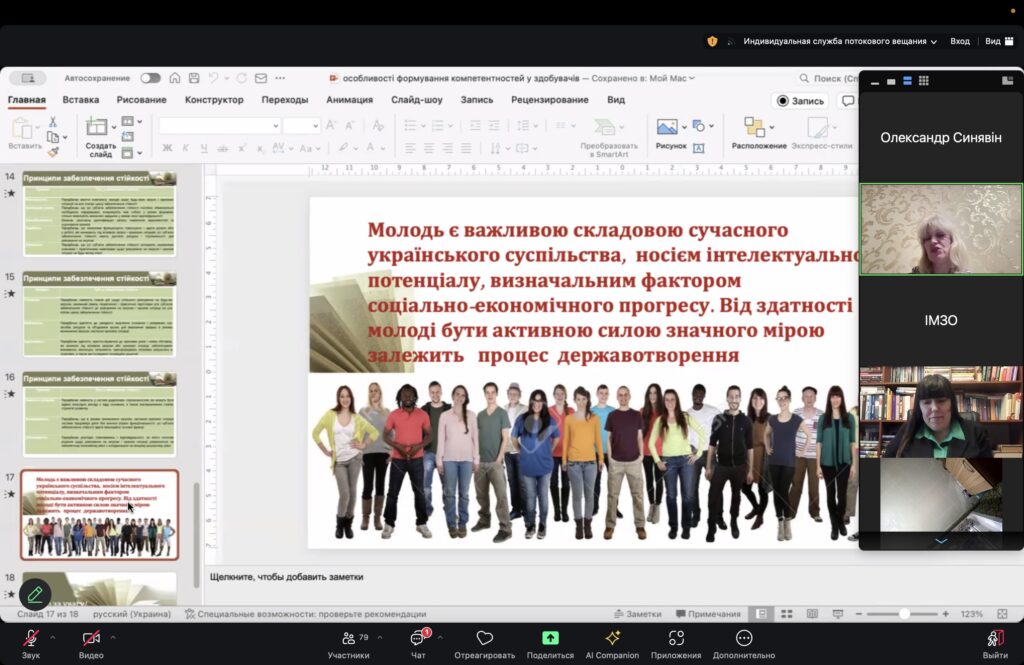
Task: Open Специальные возможности accessibility check
Action: point(306,614)
